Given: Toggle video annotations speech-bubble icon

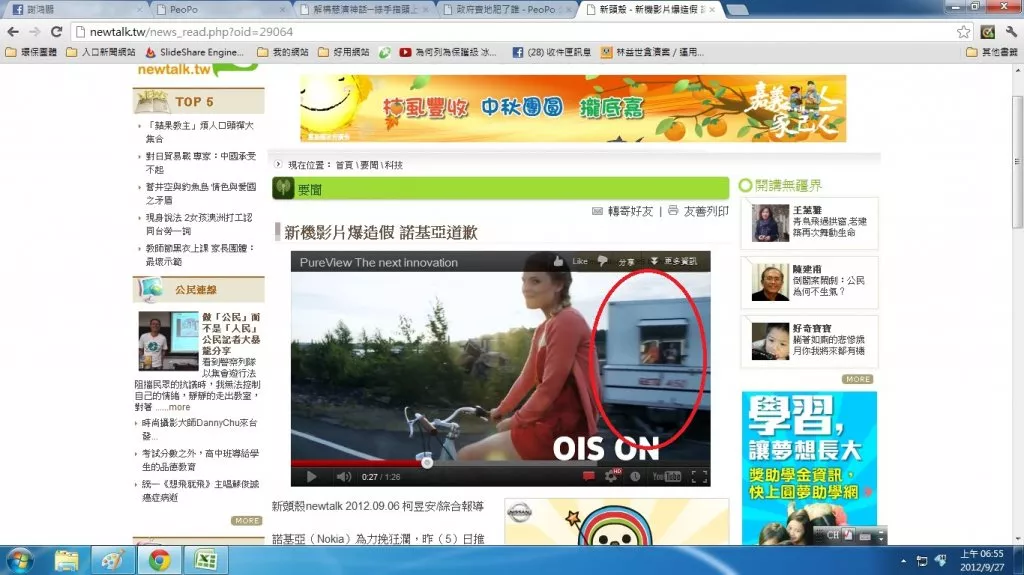Looking at the screenshot, I should coord(588,476).
